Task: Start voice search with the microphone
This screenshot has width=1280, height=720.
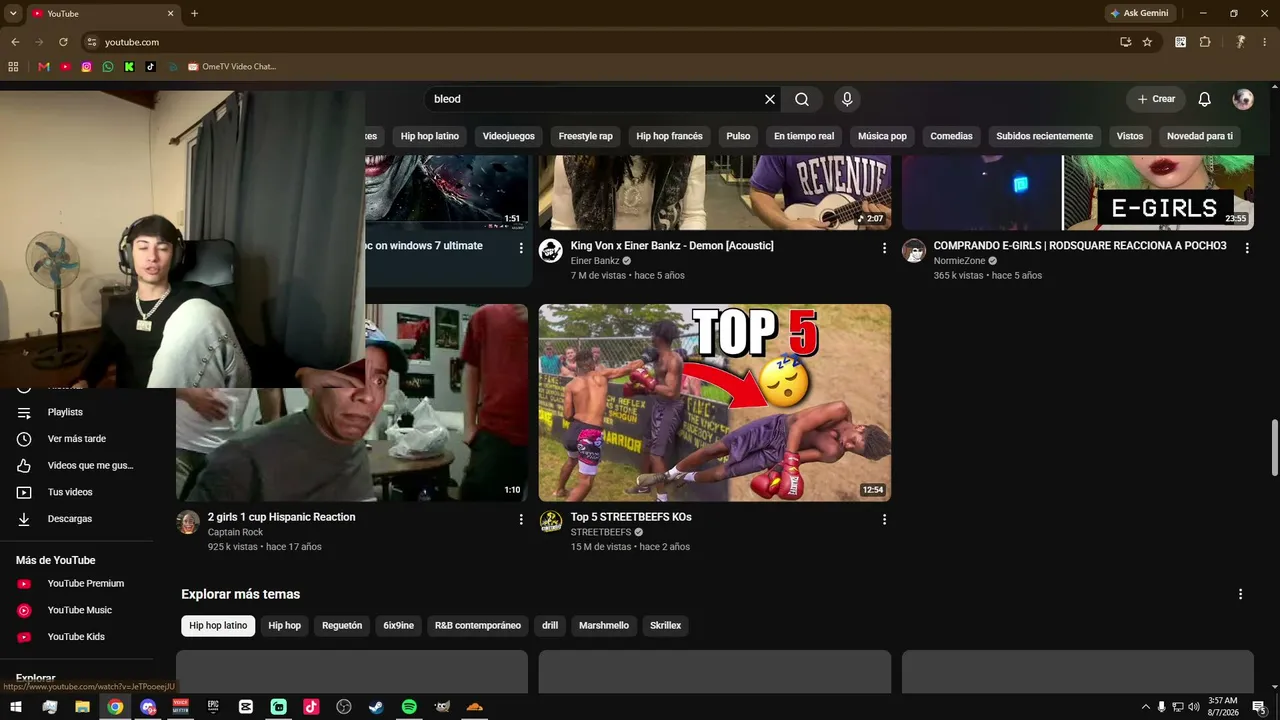Action: click(847, 99)
